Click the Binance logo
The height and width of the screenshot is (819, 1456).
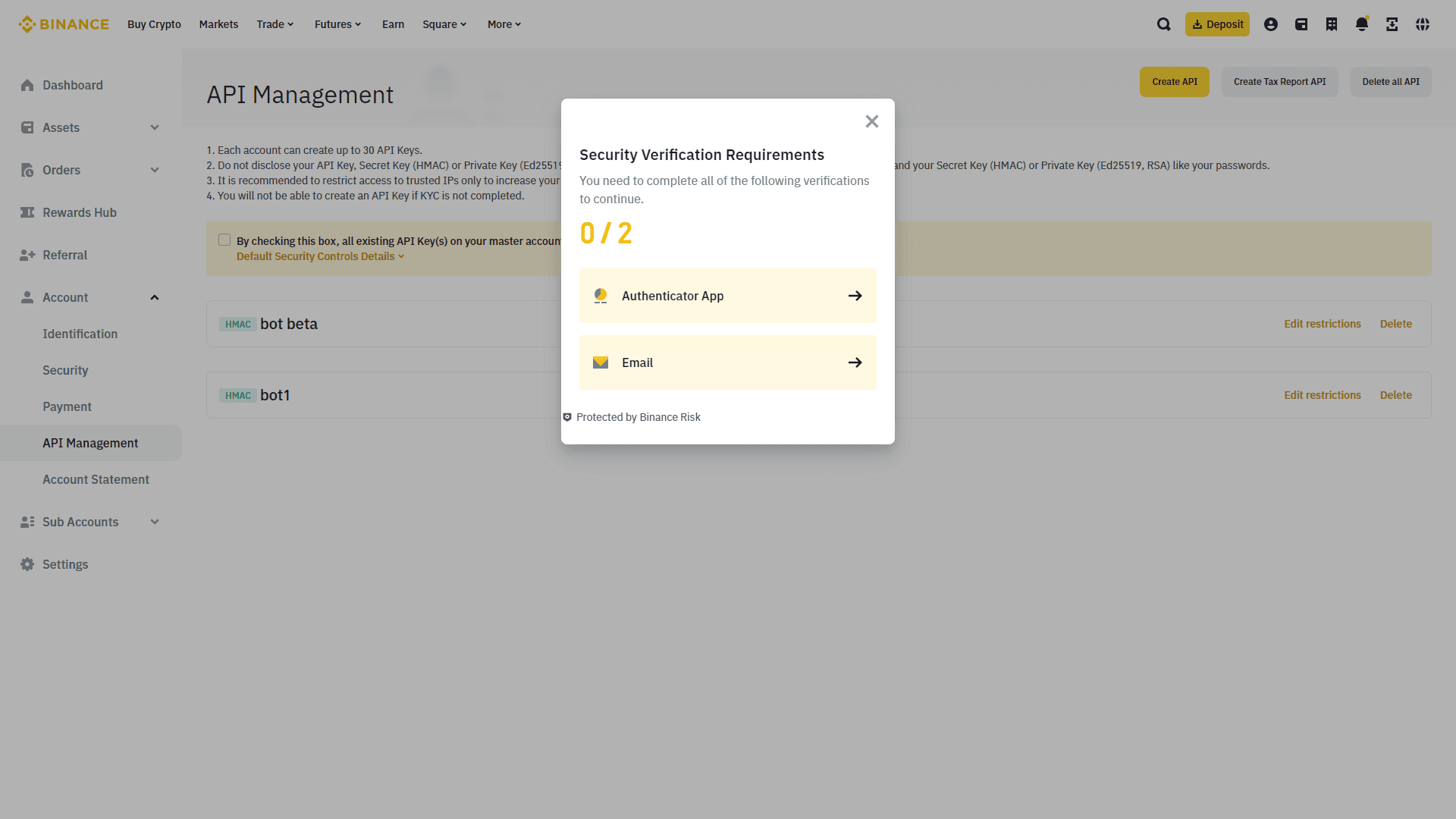64,24
